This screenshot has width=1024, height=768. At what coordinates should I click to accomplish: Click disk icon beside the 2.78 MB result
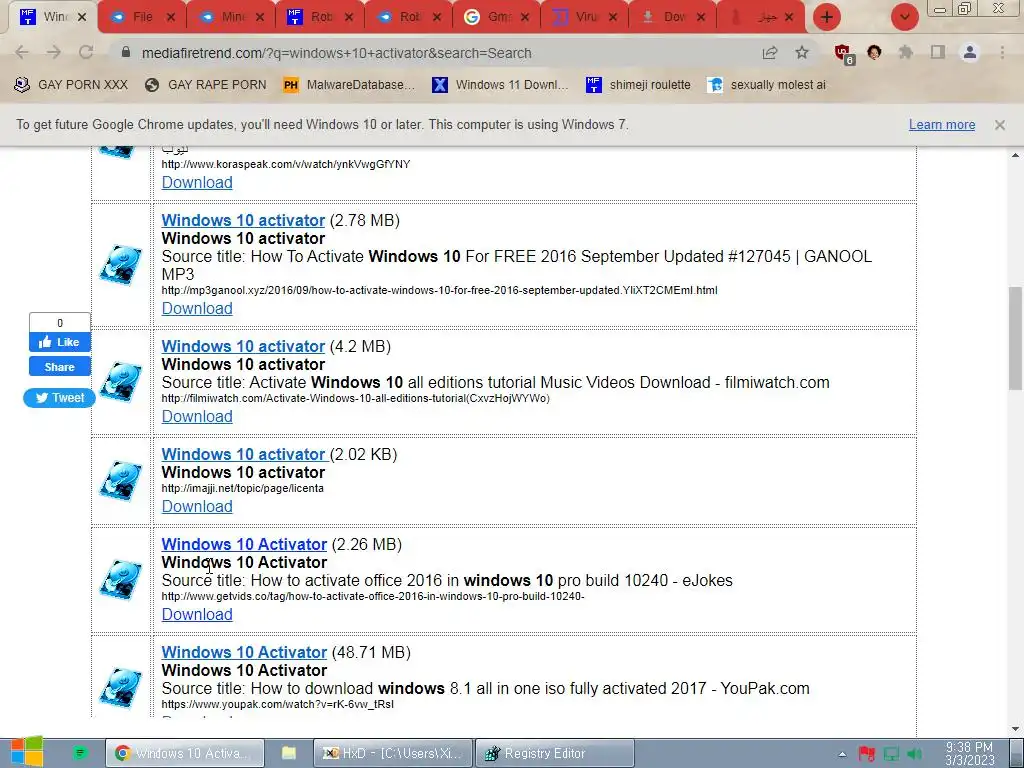[121, 264]
